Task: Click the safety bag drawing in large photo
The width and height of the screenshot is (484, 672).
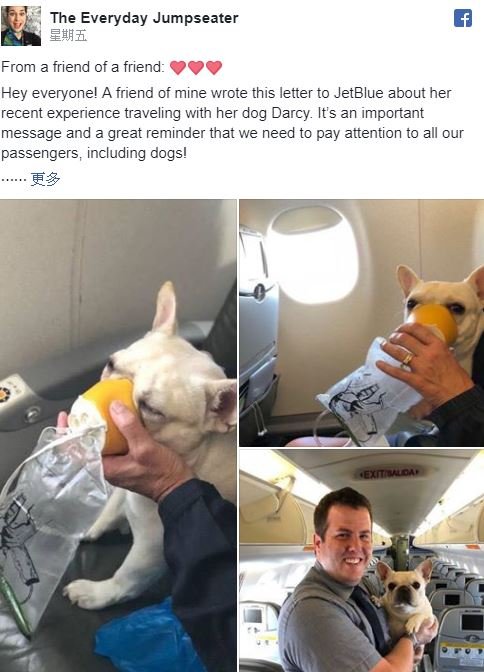Action: point(18,540)
